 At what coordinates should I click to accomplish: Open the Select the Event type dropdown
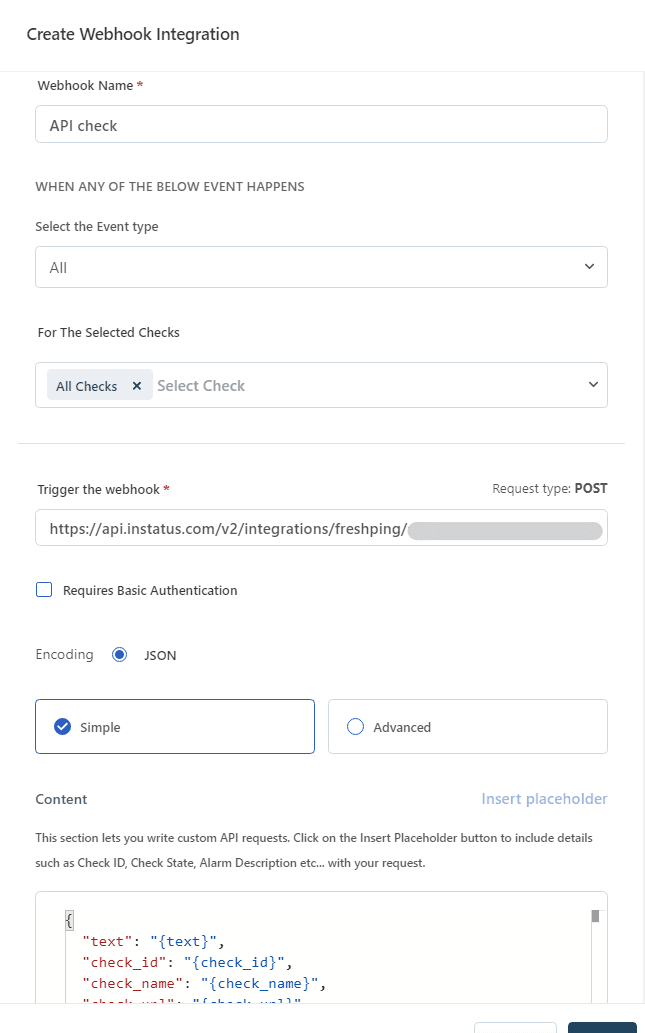[321, 267]
